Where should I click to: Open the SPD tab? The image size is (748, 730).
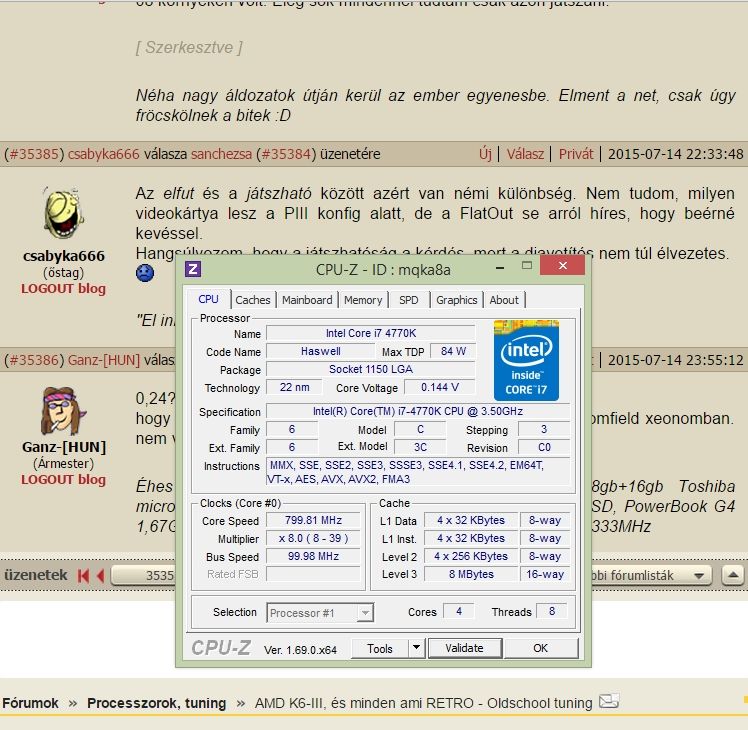(408, 300)
